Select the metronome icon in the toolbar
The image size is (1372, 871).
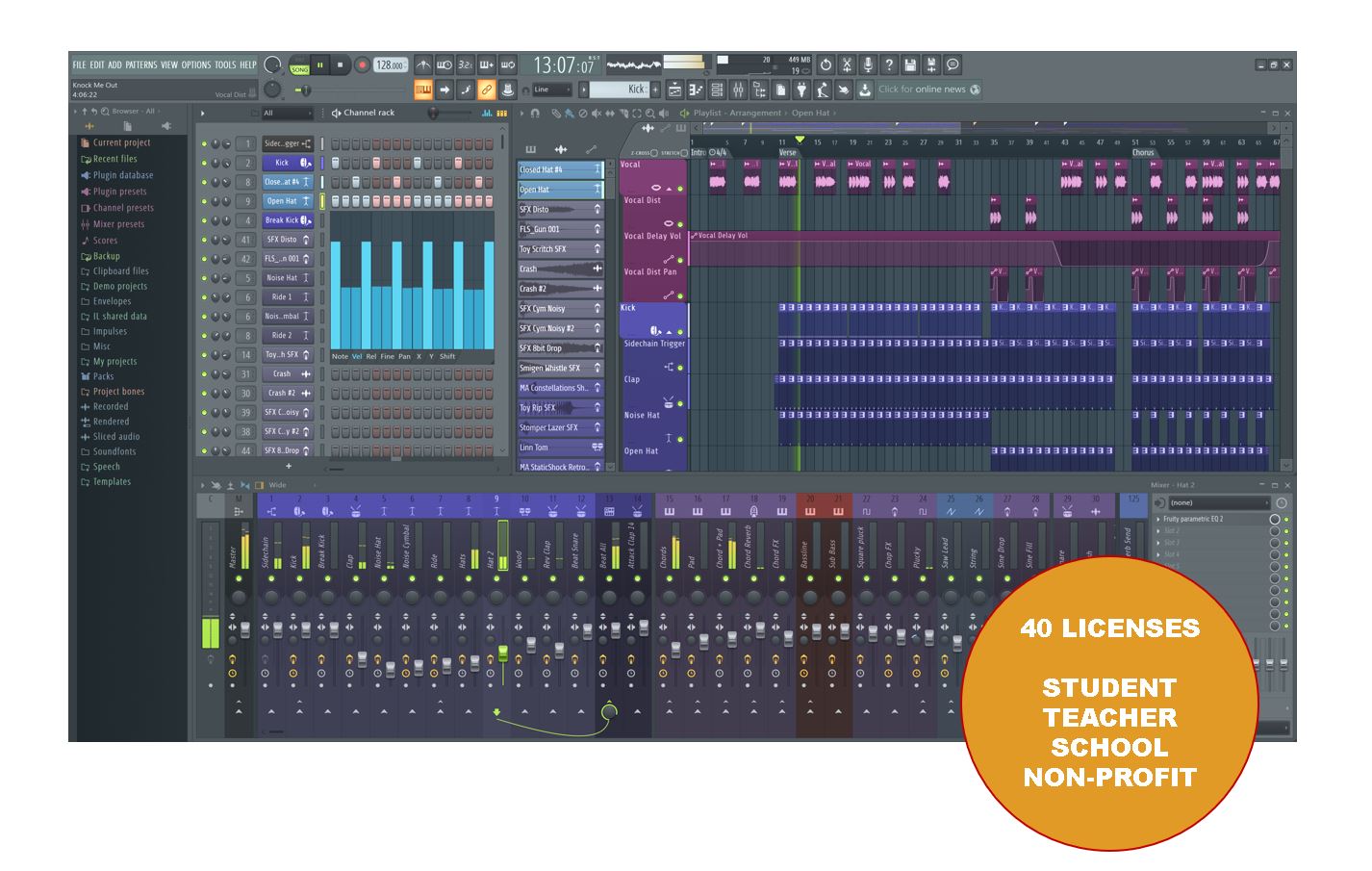(x=423, y=64)
